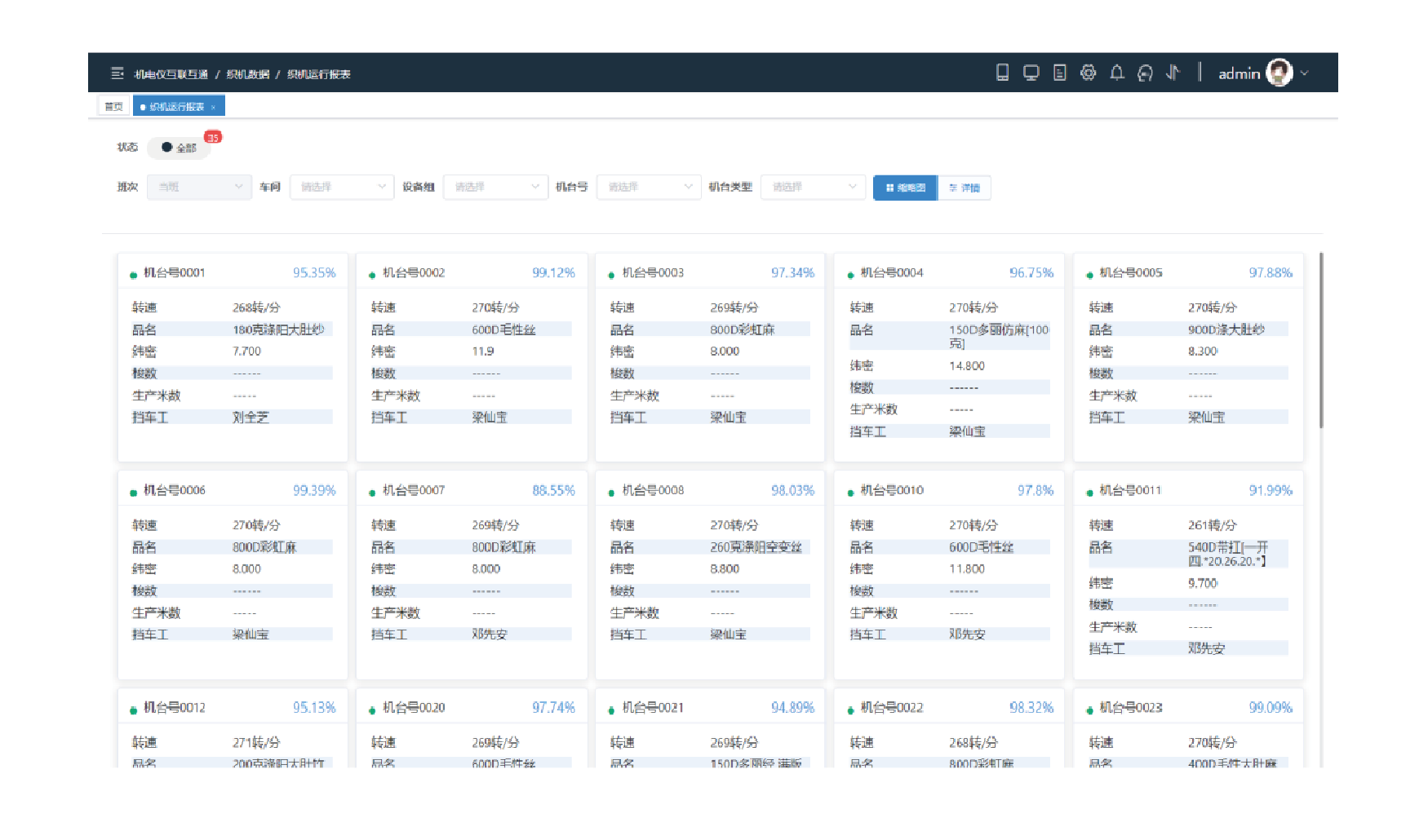Open the 机台类型 dropdown
Viewport: 1428px width, 840px height.
point(813,187)
